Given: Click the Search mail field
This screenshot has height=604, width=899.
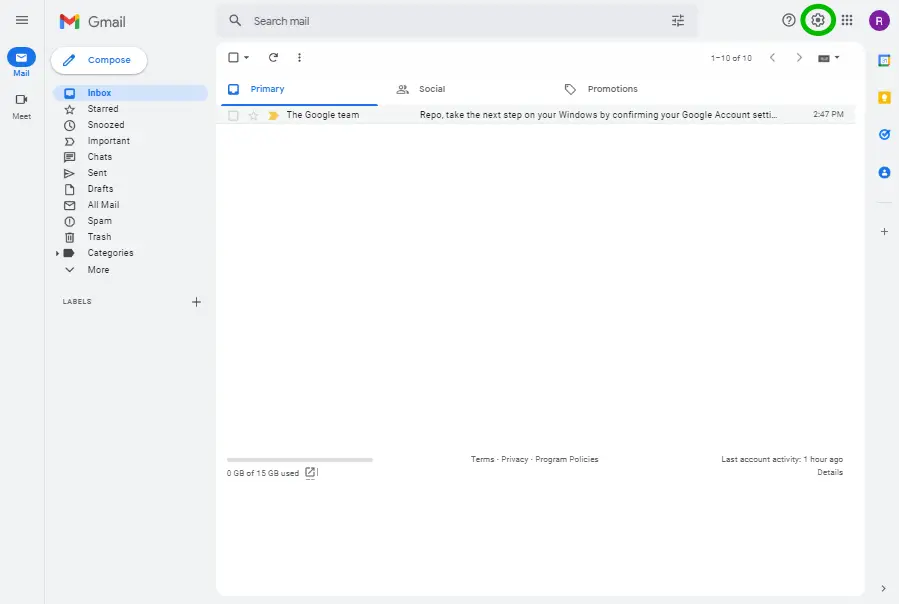Looking at the screenshot, I should (457, 21).
